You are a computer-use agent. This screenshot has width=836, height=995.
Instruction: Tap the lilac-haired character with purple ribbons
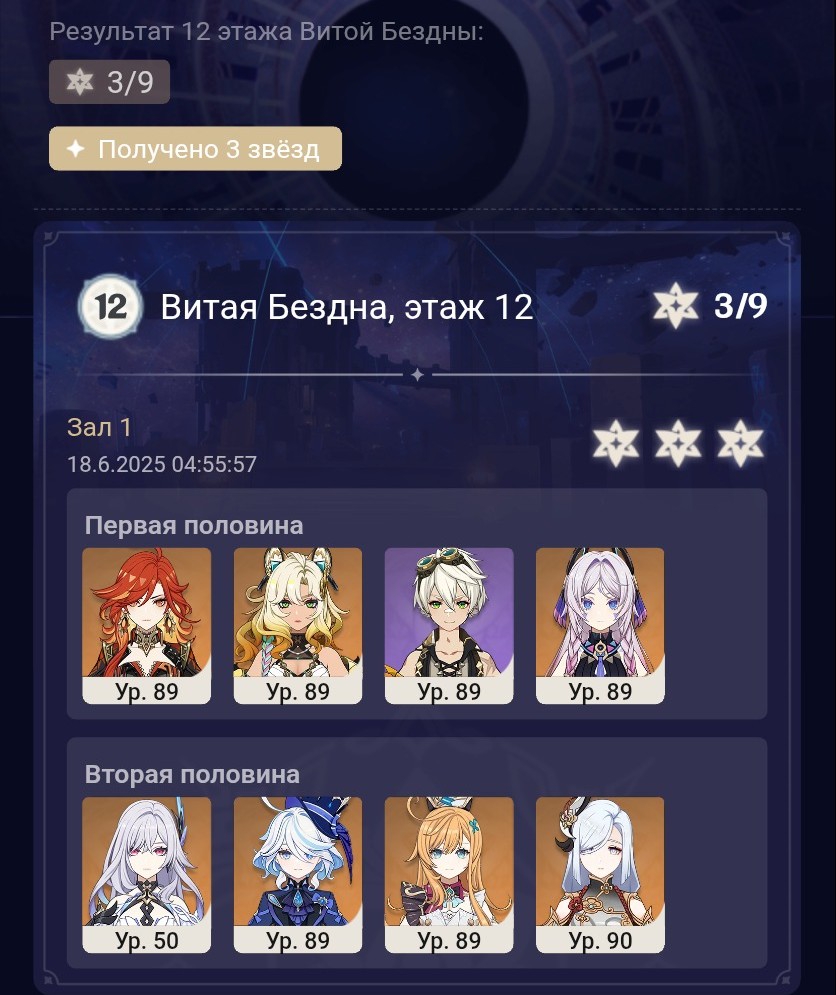[x=600, y=626]
